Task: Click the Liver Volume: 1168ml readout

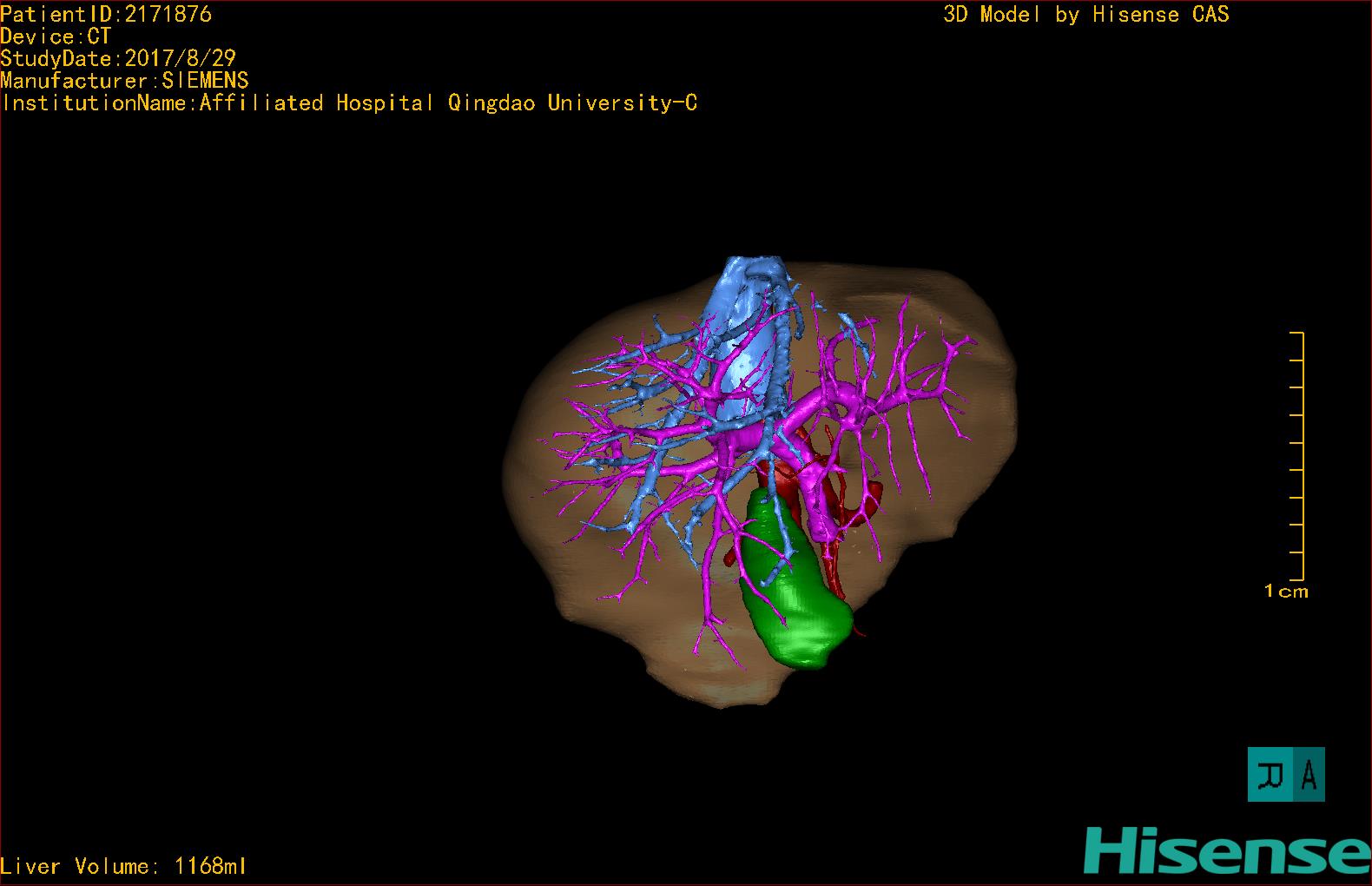Action: [x=123, y=866]
